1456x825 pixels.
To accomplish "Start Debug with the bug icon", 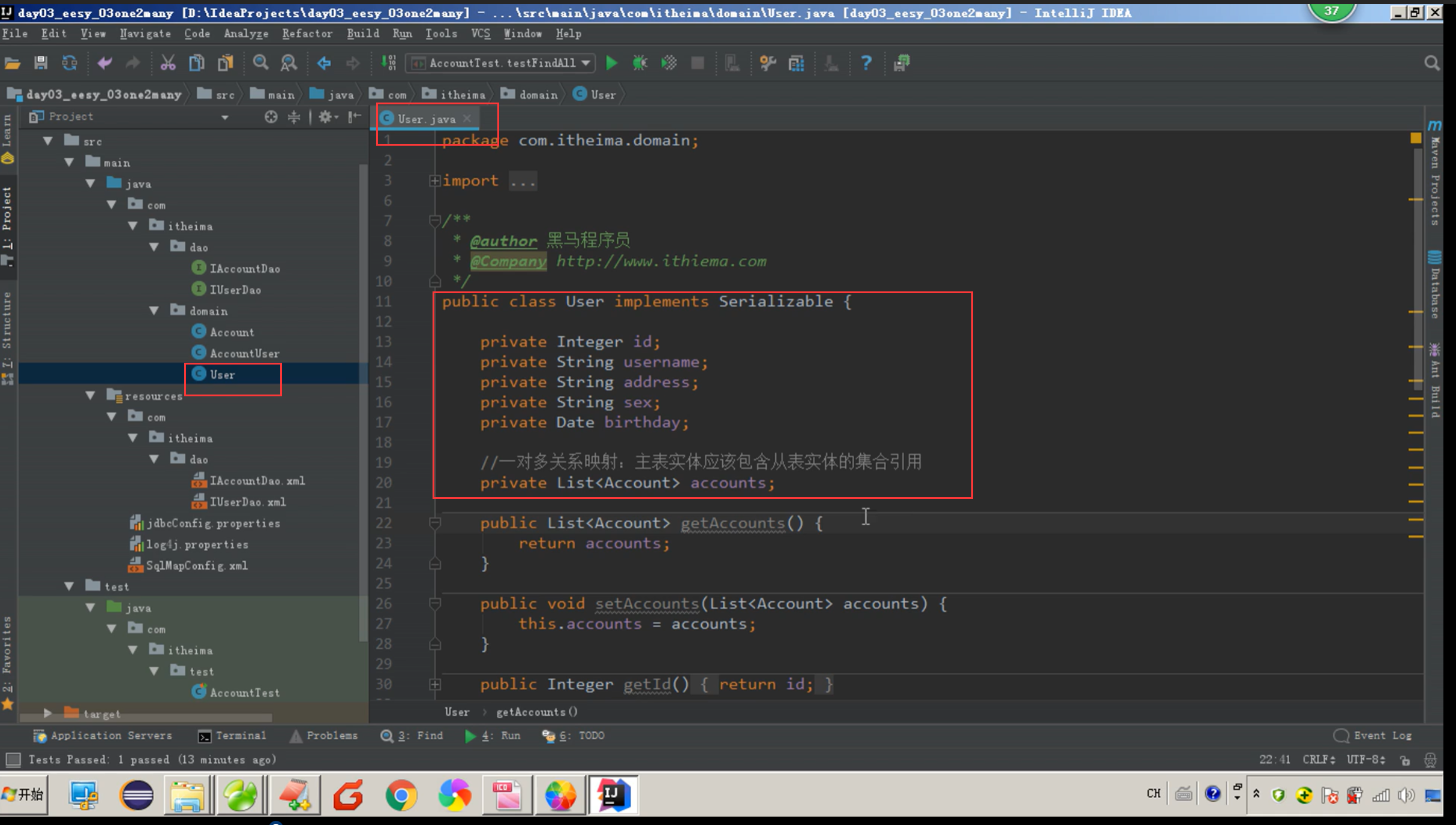I will point(640,63).
